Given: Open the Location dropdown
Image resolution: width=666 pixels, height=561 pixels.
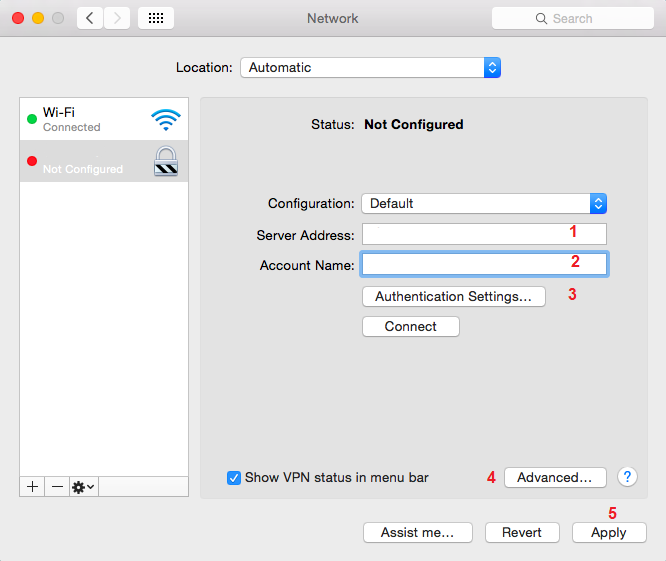Looking at the screenshot, I should click(370, 68).
